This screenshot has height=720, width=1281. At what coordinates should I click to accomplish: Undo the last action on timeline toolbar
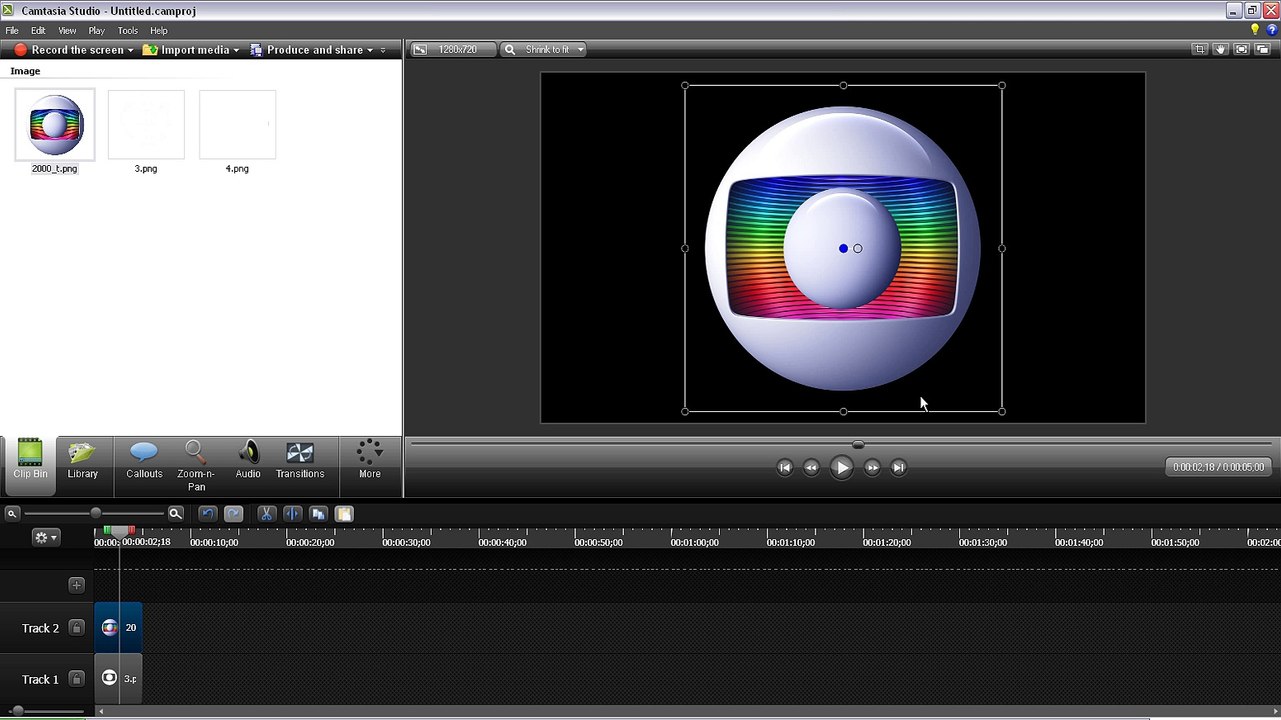[208, 514]
